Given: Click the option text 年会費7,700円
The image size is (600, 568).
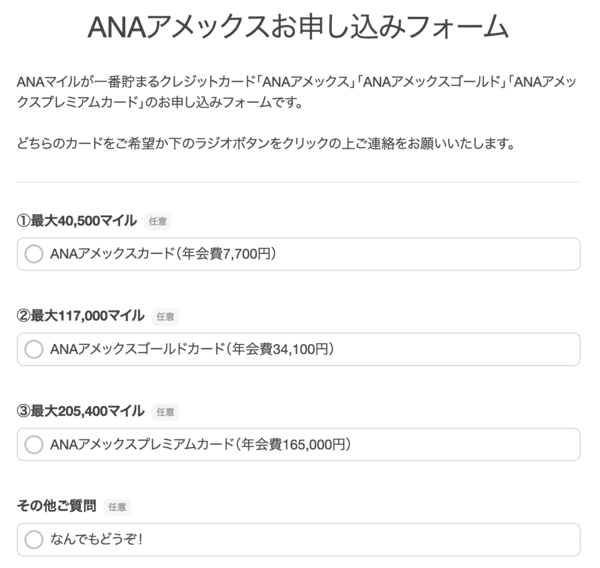Looking at the screenshot, I should (x=225, y=254).
